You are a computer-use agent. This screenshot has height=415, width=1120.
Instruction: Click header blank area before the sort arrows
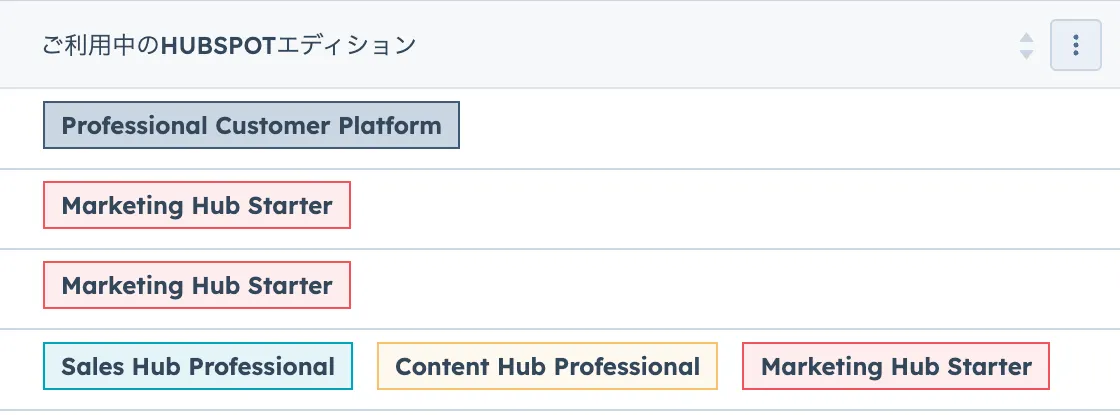point(700,45)
